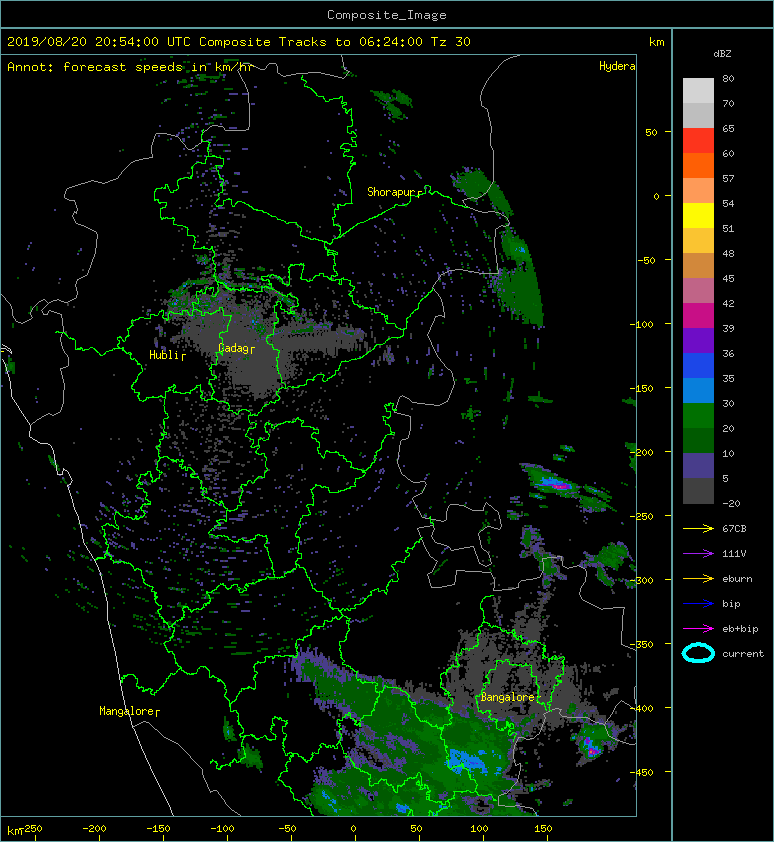Click the 111V legend label
The height and width of the screenshot is (842, 774).
[x=734, y=554]
